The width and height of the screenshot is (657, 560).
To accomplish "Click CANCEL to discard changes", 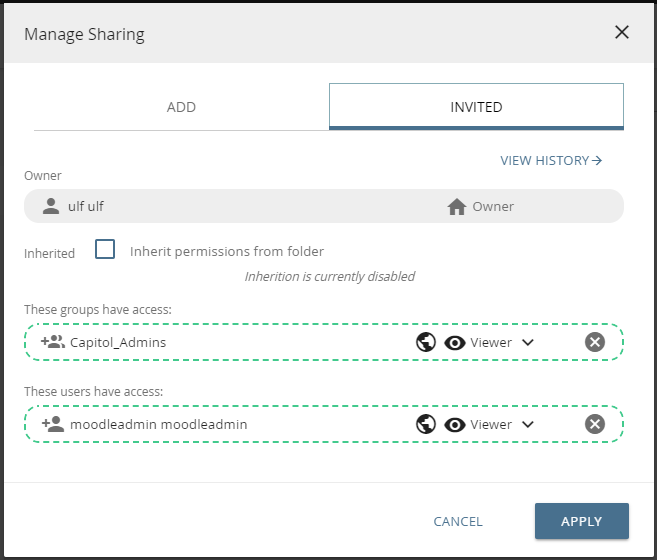I will click(x=458, y=521).
